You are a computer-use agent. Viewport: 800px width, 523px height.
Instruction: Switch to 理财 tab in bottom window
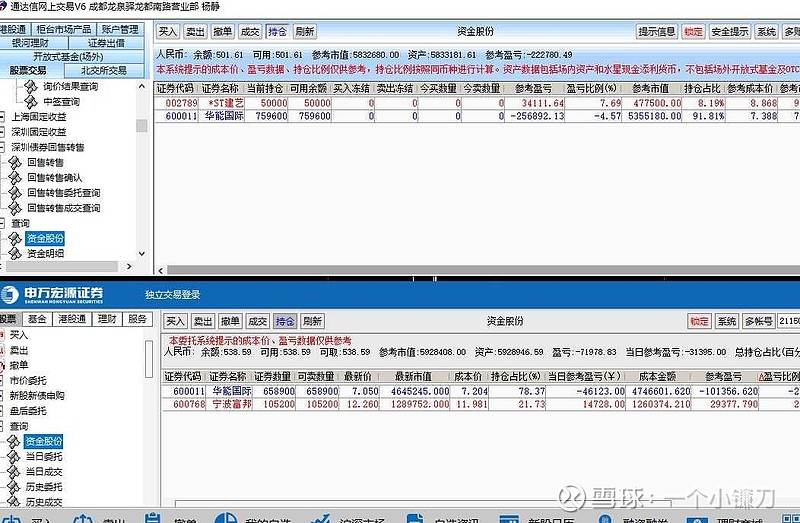coord(107,319)
